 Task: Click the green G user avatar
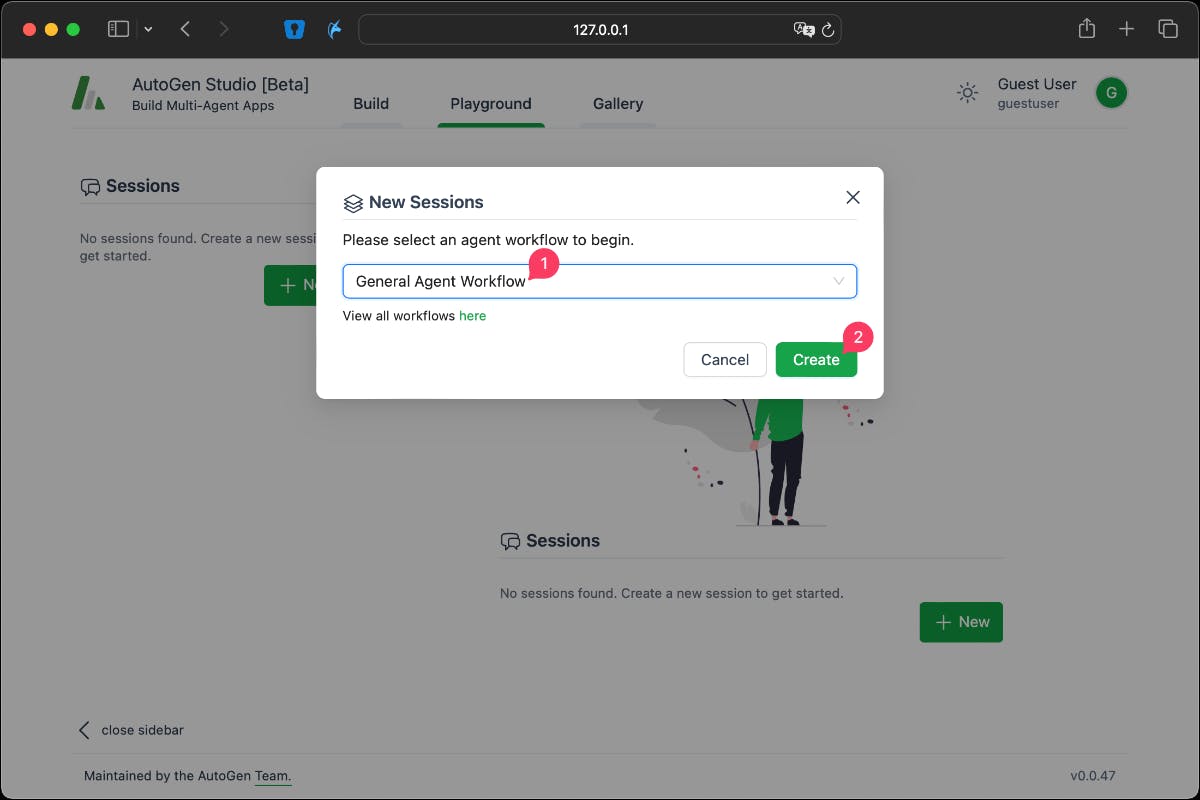click(x=1111, y=93)
